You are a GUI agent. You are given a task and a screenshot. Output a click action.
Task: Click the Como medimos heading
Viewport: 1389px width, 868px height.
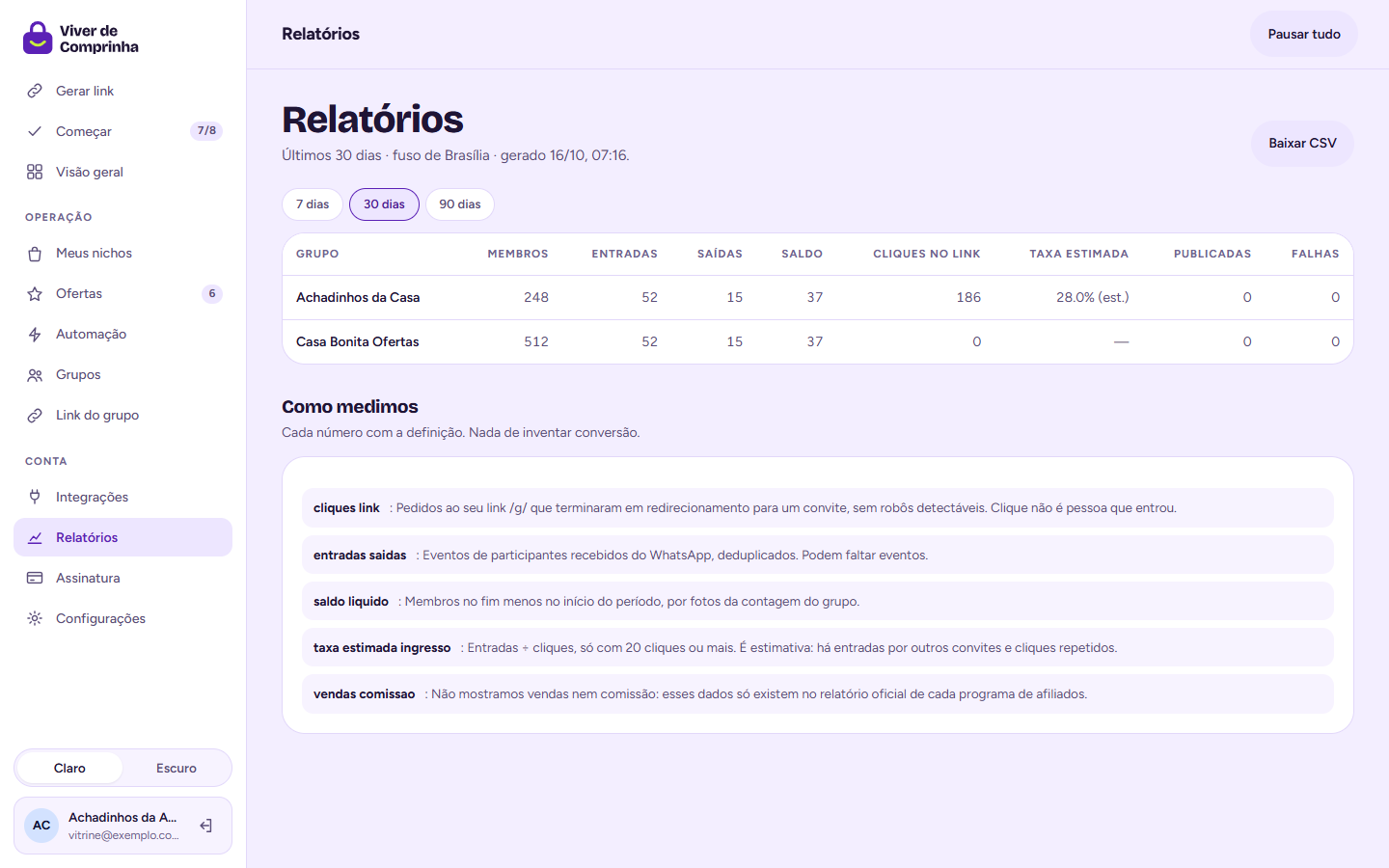(x=350, y=407)
